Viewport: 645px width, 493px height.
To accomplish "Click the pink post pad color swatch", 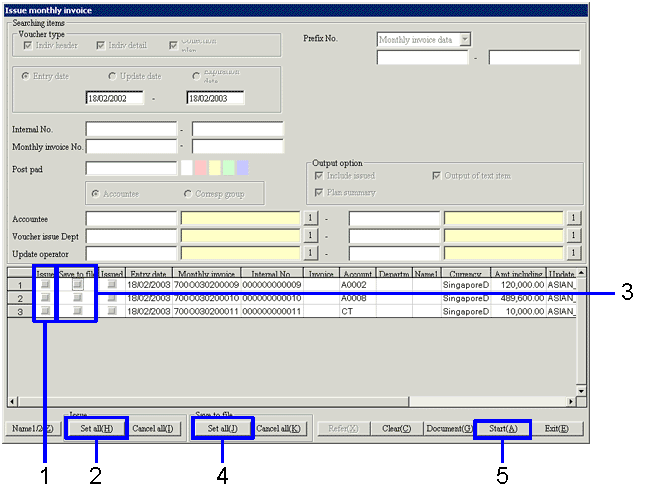I will point(201,168).
